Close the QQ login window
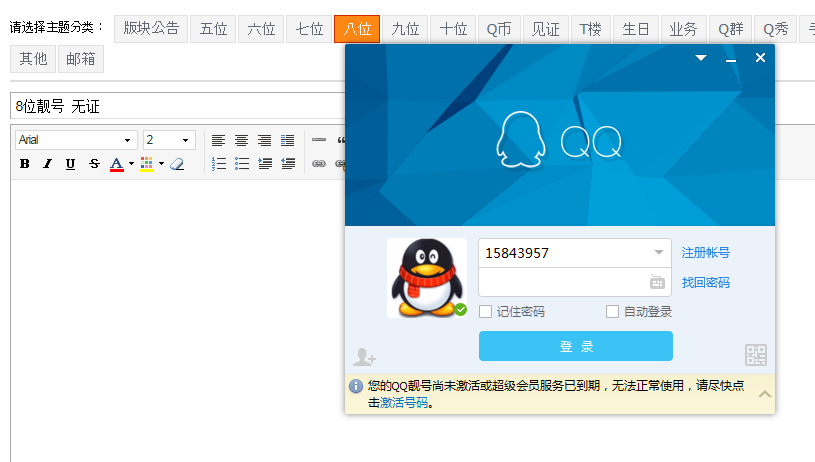815x462 pixels. 760,58
